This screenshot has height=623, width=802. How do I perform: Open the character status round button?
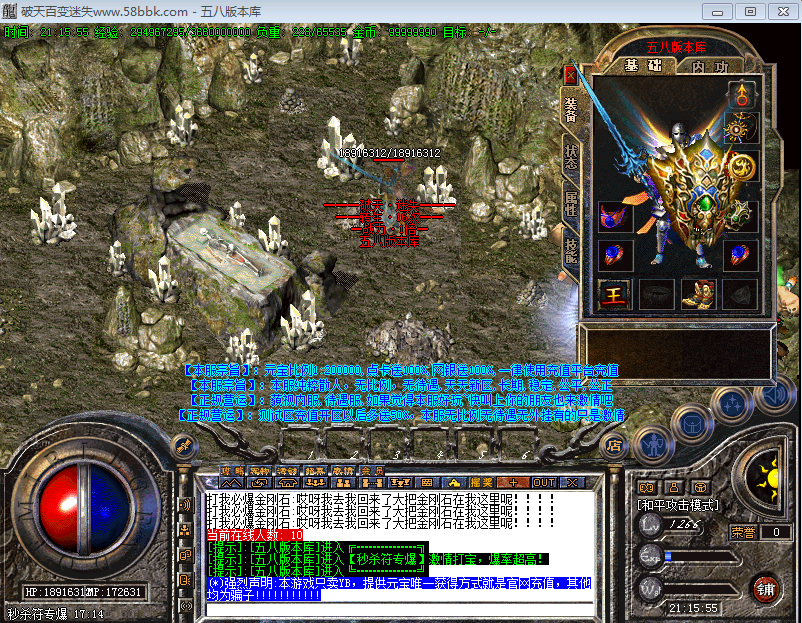(654, 446)
